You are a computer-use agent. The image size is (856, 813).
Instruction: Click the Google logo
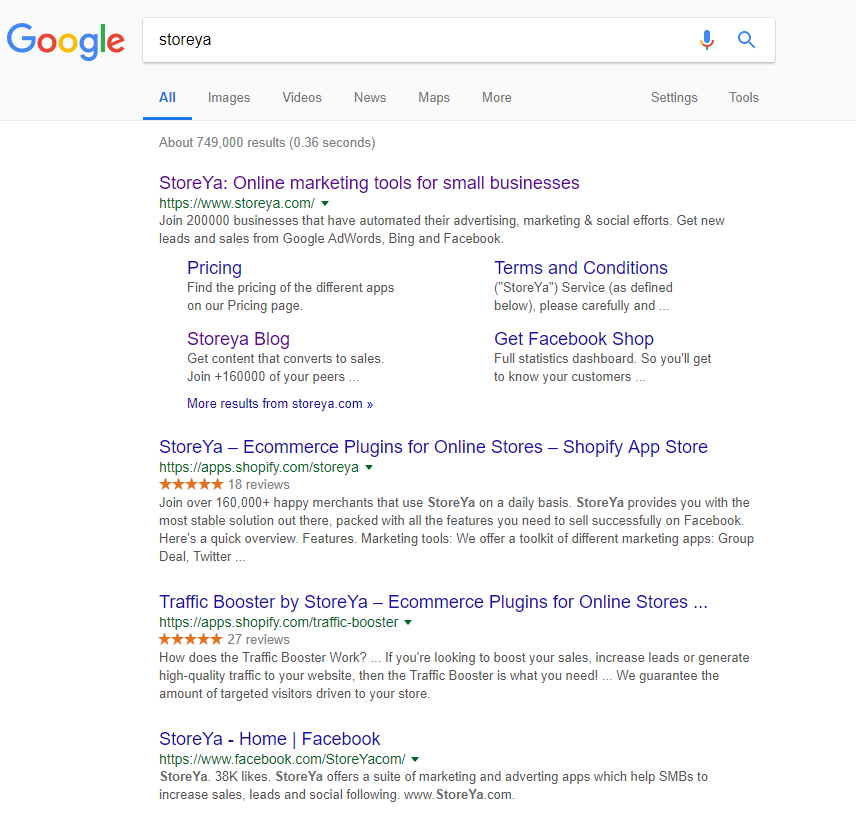[x=66, y=40]
